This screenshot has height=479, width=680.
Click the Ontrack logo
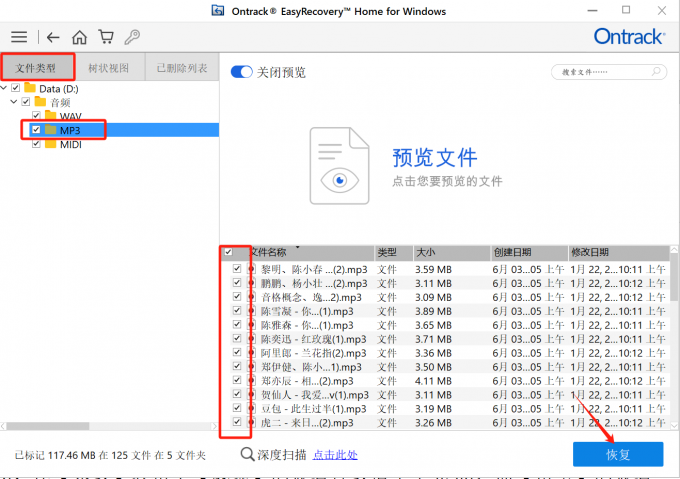[x=629, y=36]
